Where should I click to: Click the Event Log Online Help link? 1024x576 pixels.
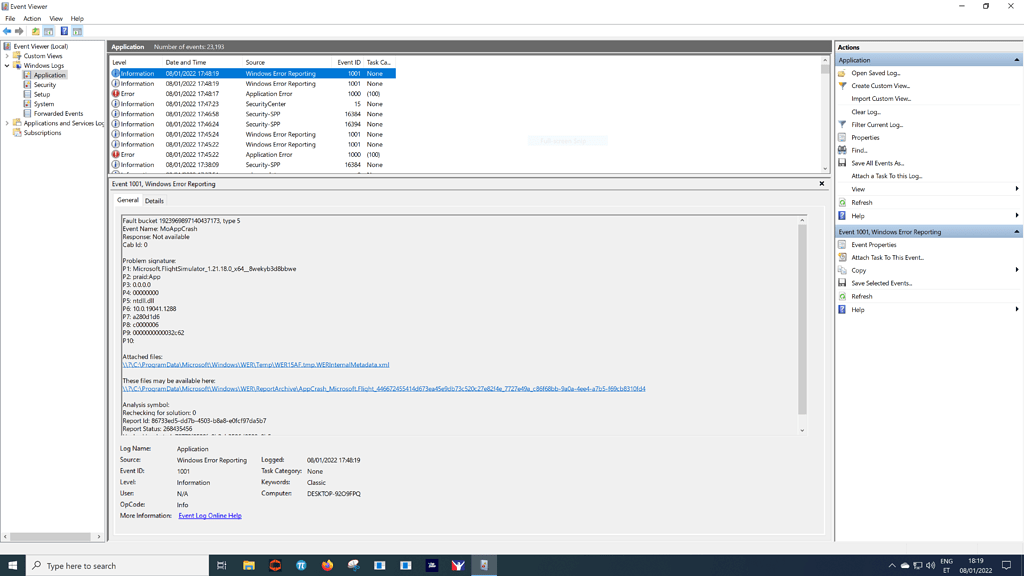tap(210, 516)
